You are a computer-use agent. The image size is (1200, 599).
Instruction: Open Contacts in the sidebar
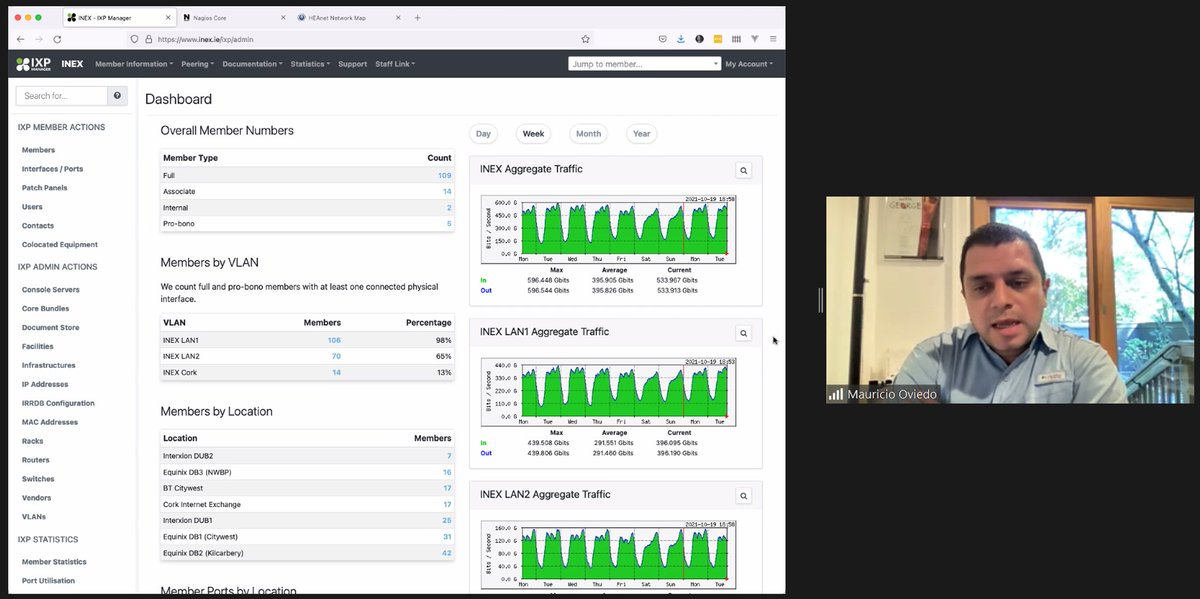tap(38, 226)
